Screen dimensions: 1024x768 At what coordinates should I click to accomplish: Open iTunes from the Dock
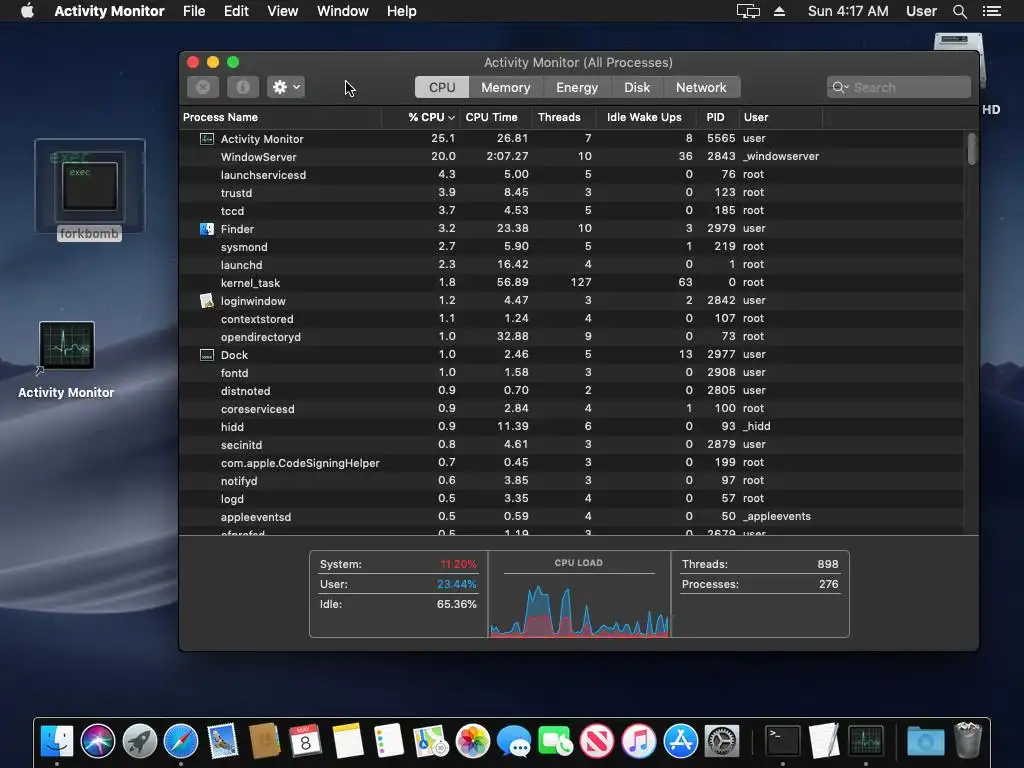[639, 741]
